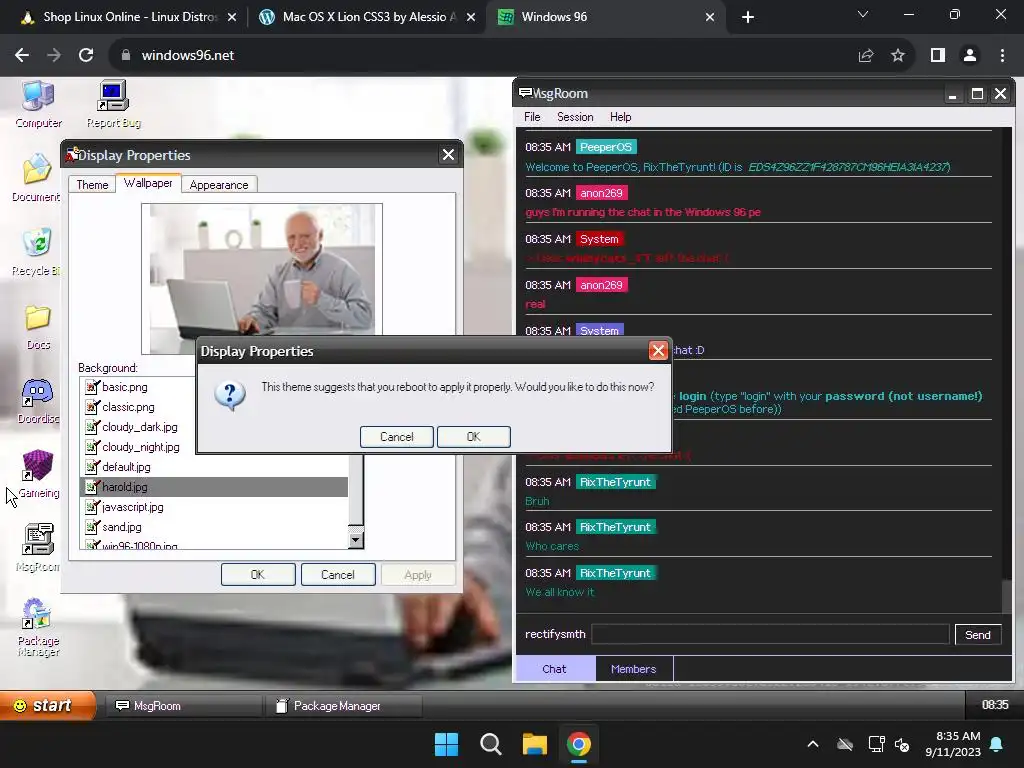This screenshot has height=768, width=1024.
Task: Open the Recycle Bin desktop icon
Action: [37, 252]
